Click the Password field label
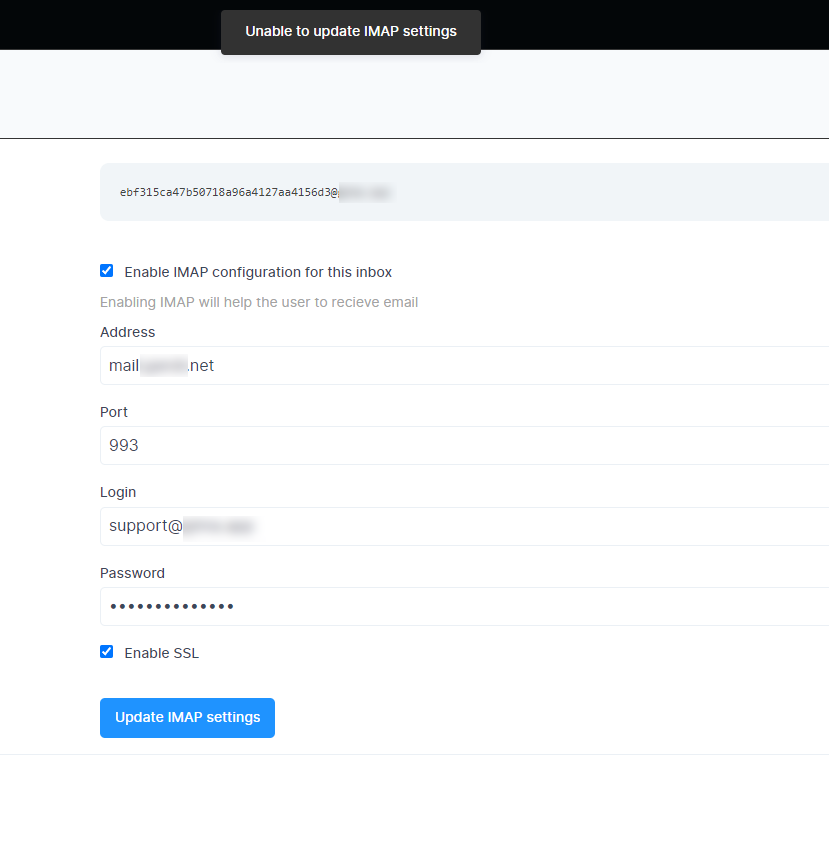The image size is (829, 860). point(132,573)
